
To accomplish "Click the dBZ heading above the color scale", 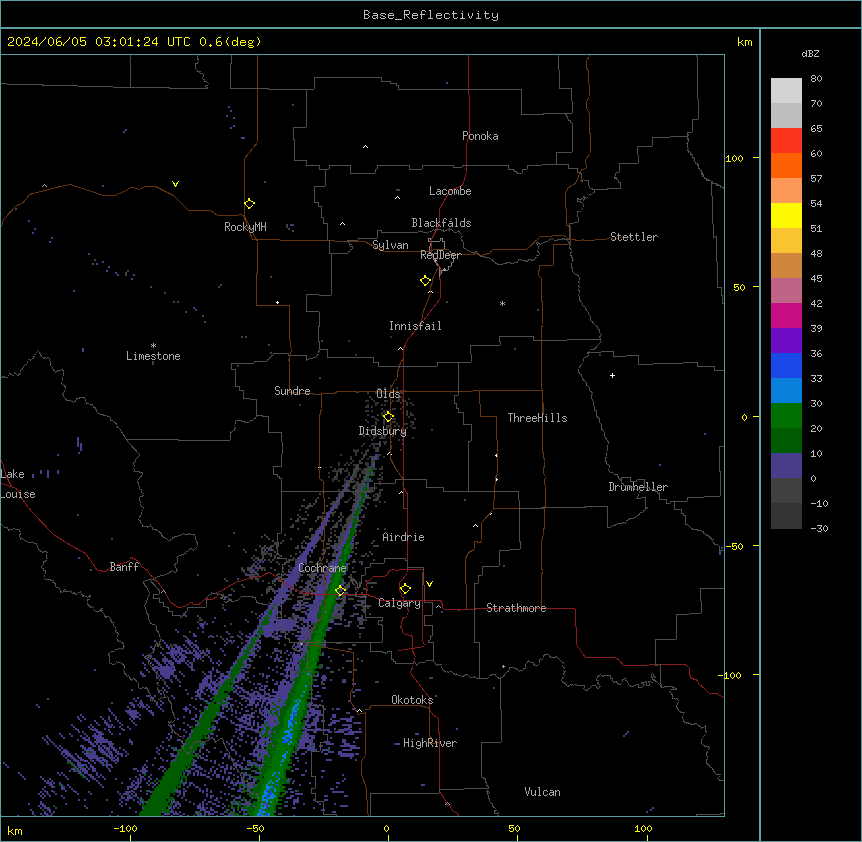I will (810, 53).
